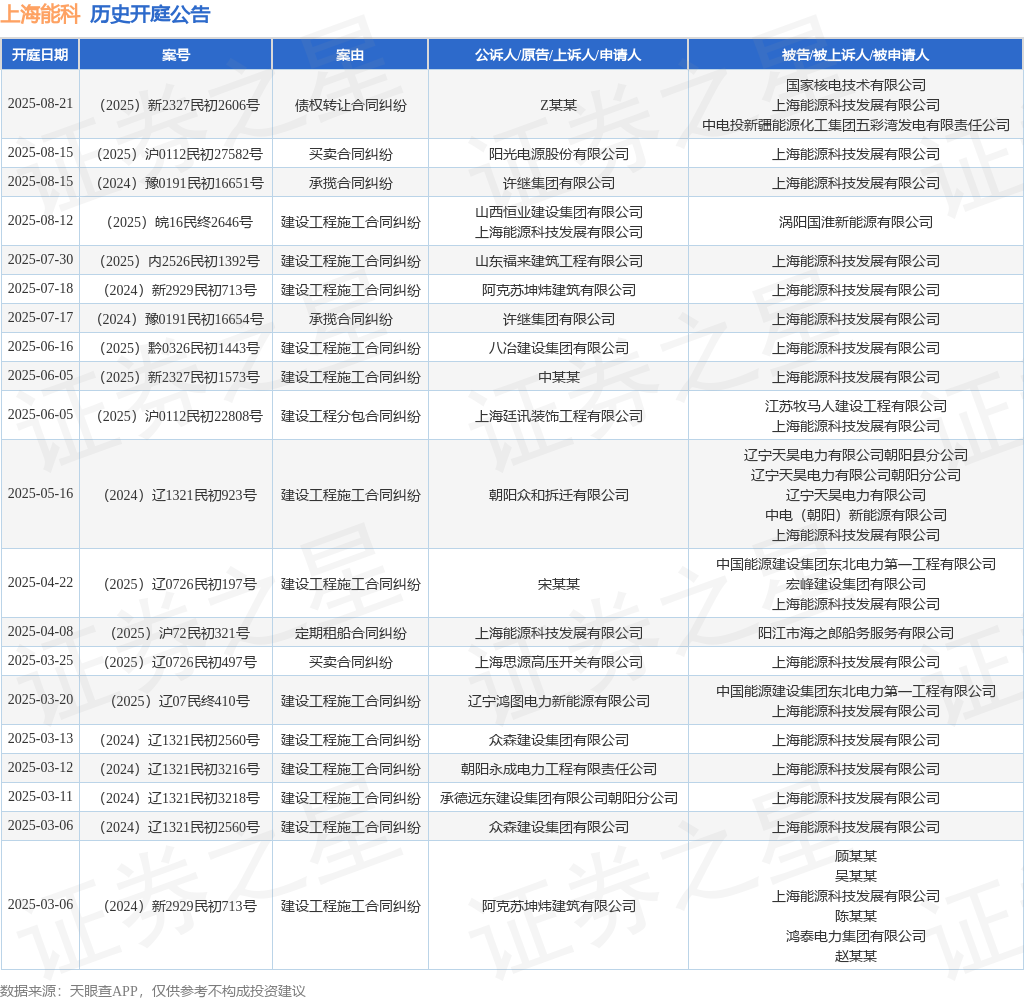
Task: Select date cell 2025-04-22
Action: [x=40, y=583]
